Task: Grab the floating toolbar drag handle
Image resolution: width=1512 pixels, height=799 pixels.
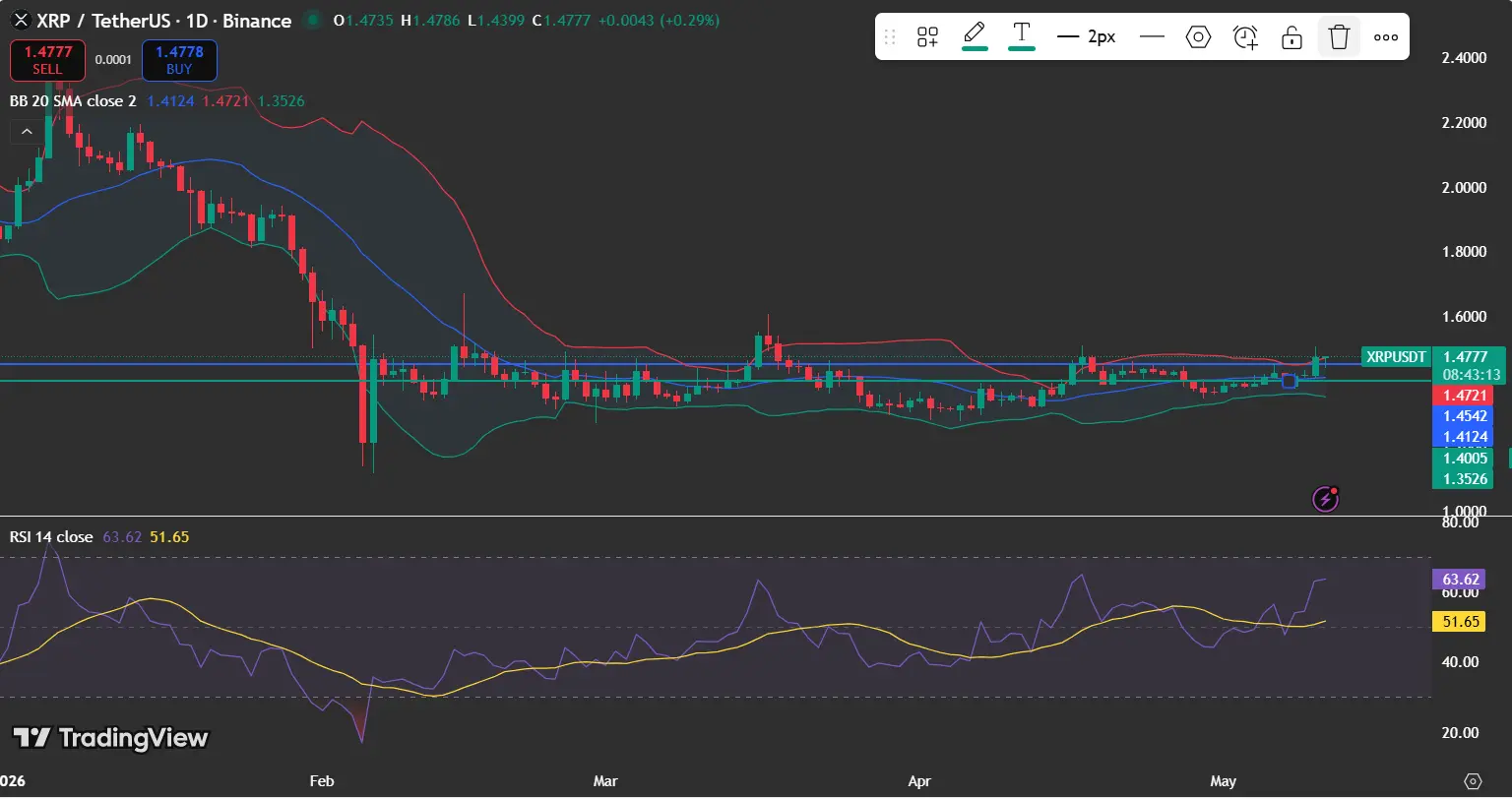Action: click(x=890, y=37)
